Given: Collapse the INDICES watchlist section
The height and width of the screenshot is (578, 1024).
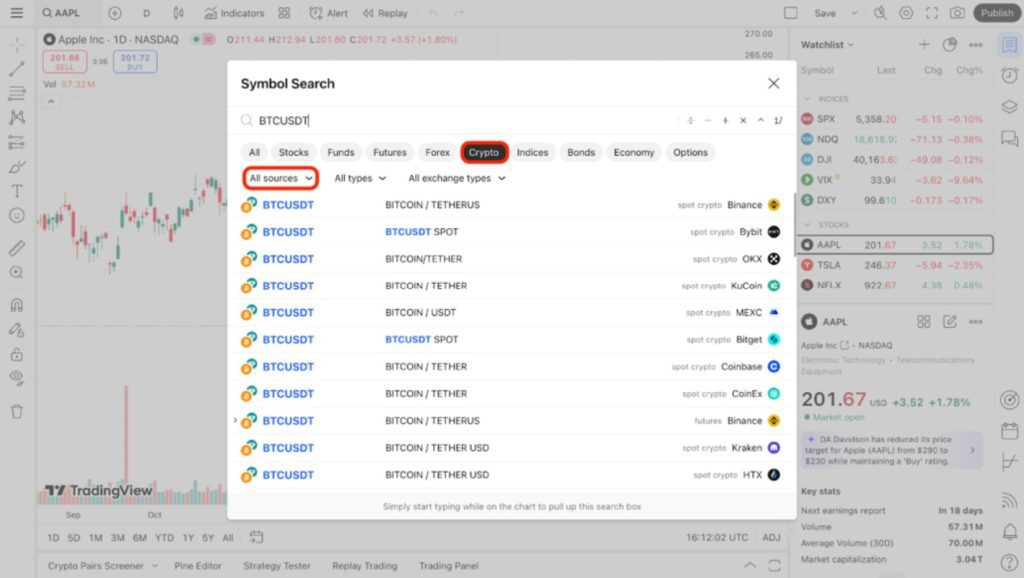Looking at the screenshot, I should point(807,99).
